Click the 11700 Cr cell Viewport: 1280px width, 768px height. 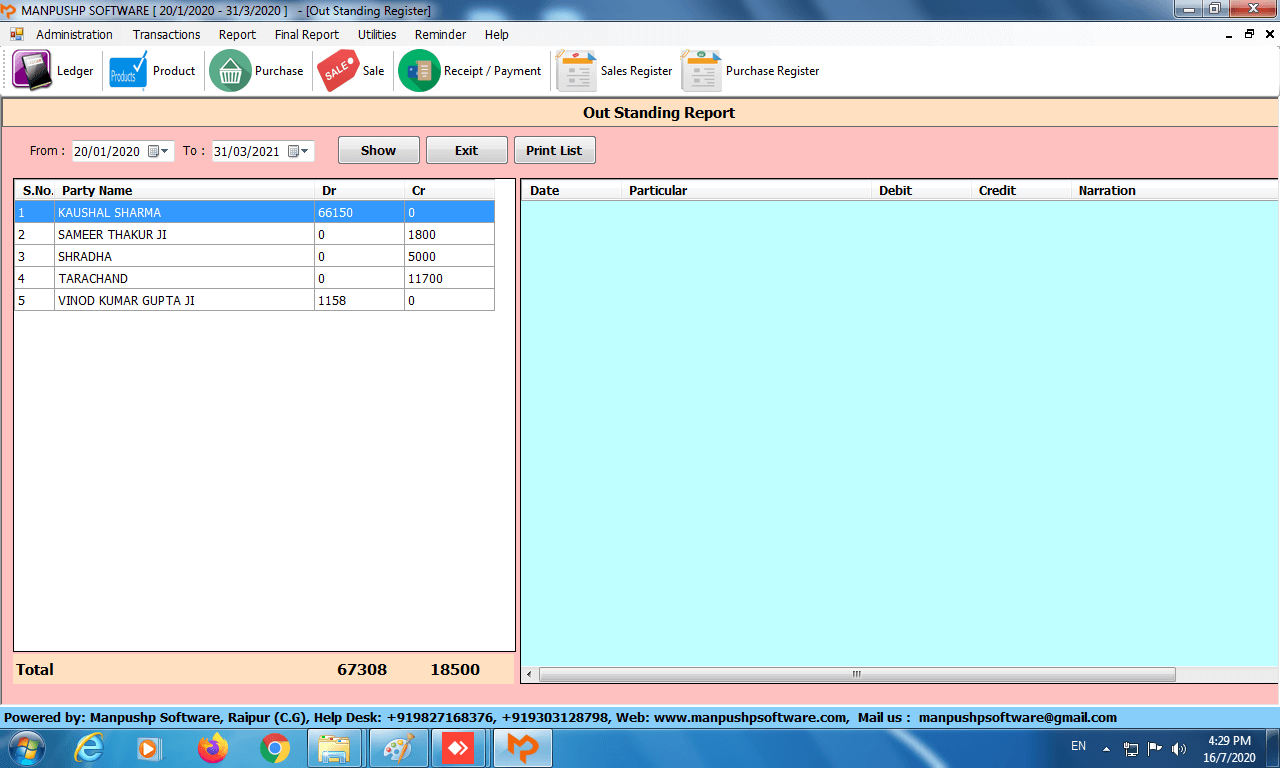click(449, 278)
